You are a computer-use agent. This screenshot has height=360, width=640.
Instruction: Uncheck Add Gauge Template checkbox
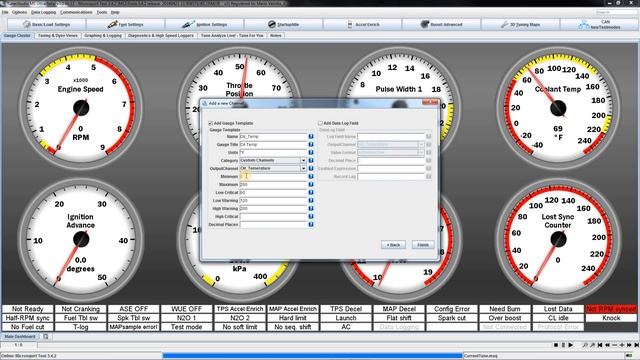[x=211, y=123]
